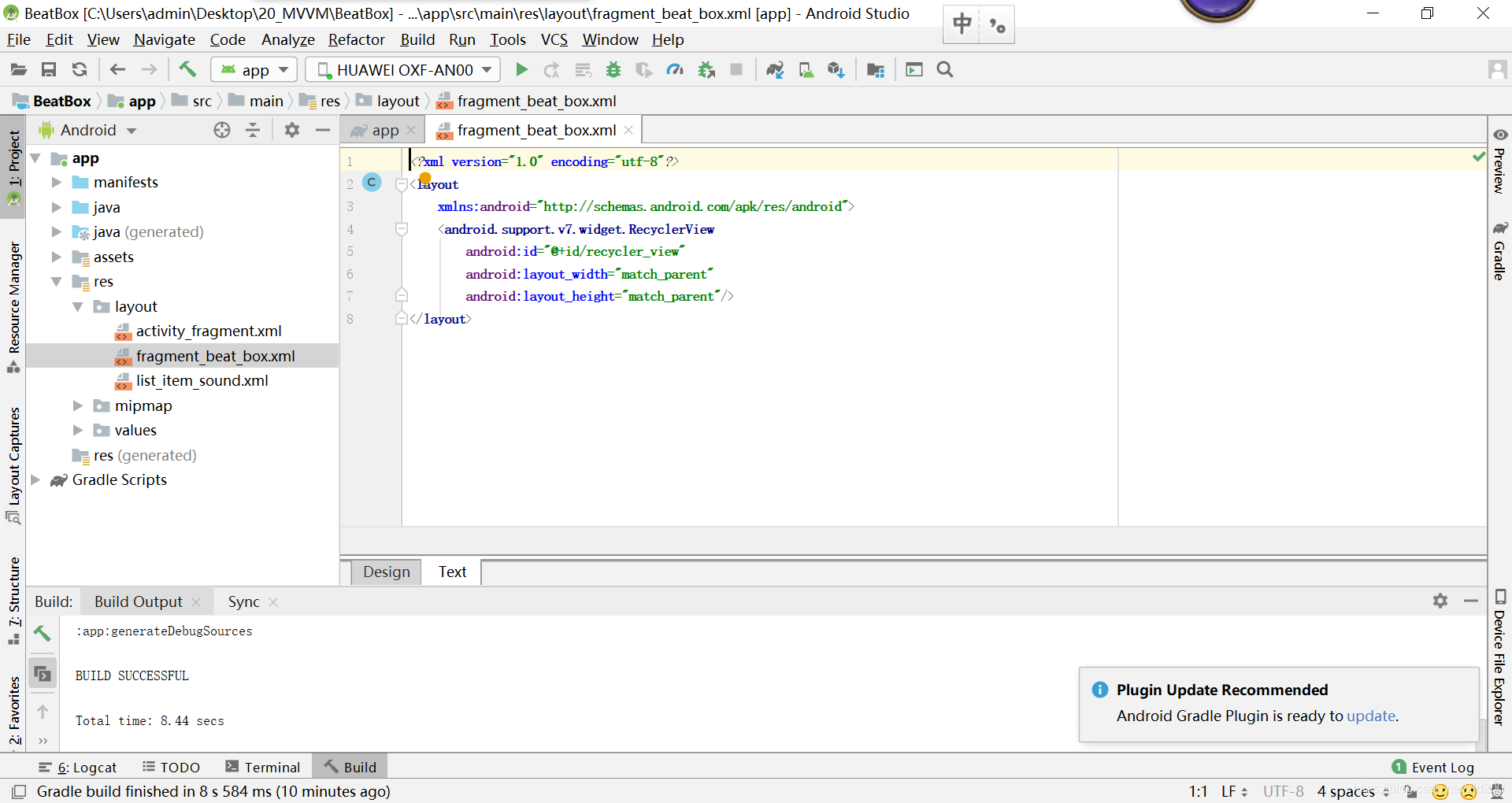Click the UTF-8 encoding indicator

pyautogui.click(x=1283, y=791)
